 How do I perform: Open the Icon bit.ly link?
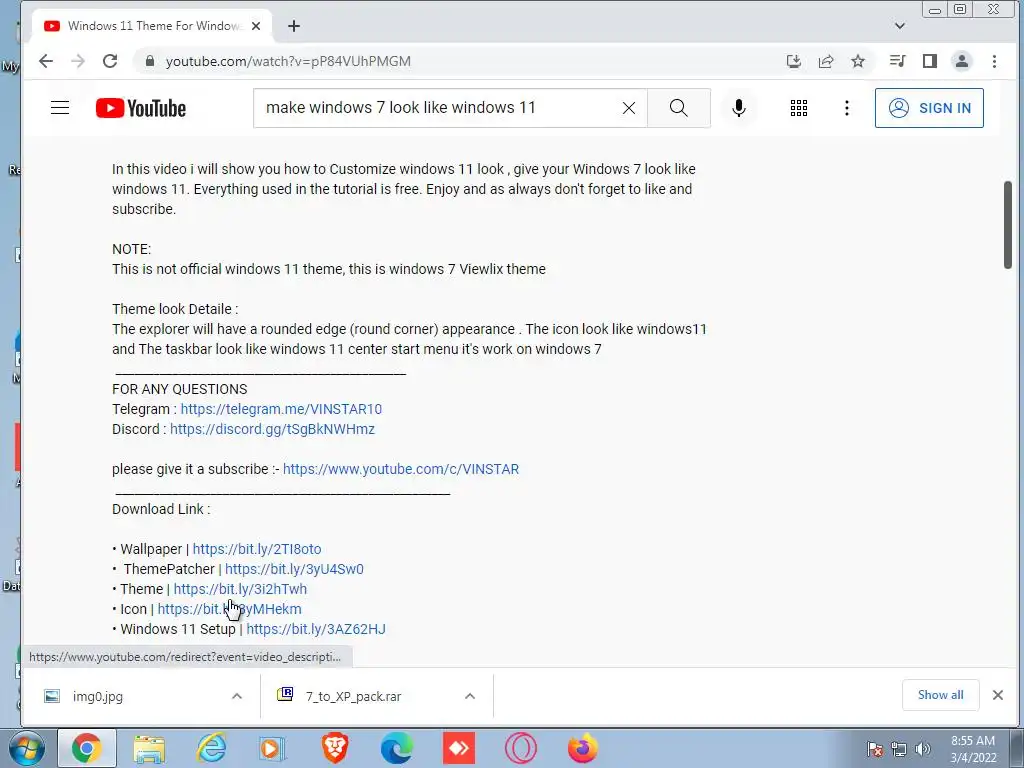click(x=229, y=609)
